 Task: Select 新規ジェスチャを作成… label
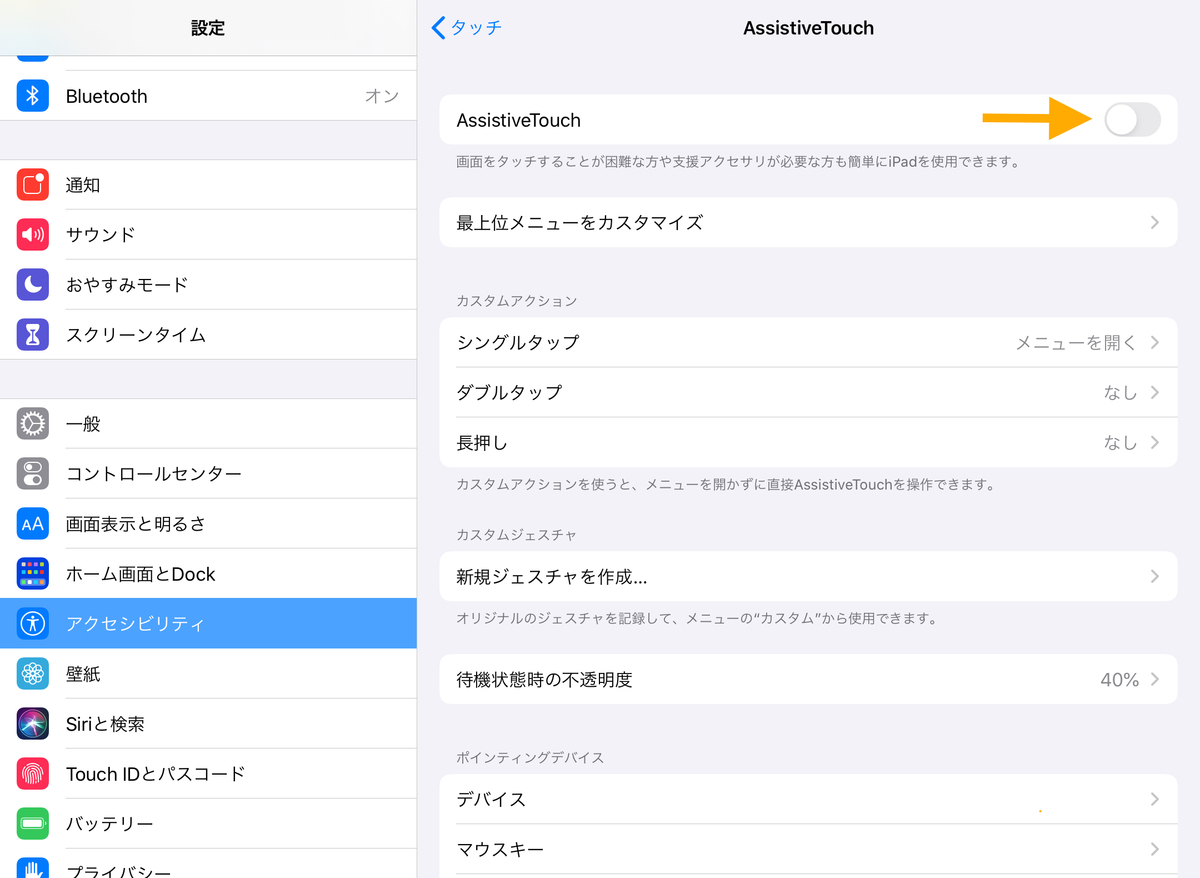coord(552,577)
